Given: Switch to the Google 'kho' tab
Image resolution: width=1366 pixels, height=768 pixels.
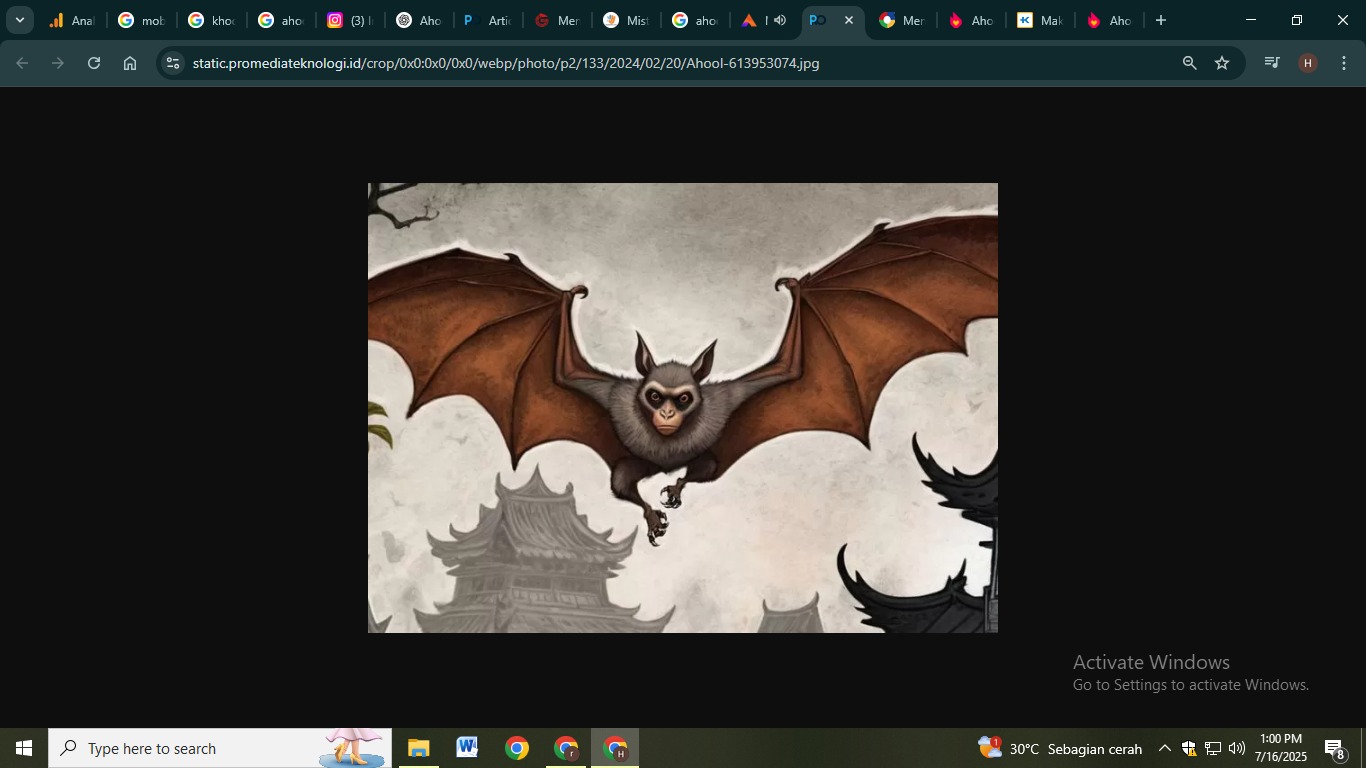Looking at the screenshot, I should [212, 20].
